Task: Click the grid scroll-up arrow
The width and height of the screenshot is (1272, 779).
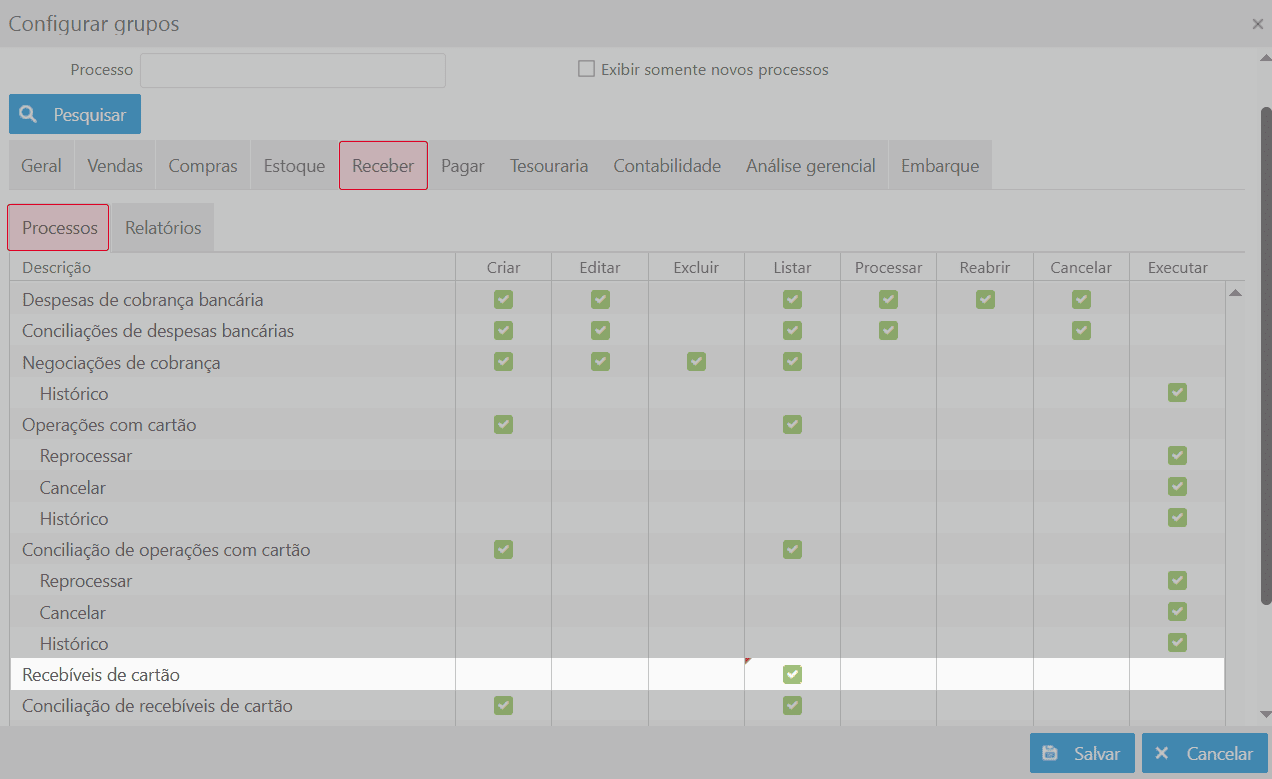Action: click(1235, 293)
